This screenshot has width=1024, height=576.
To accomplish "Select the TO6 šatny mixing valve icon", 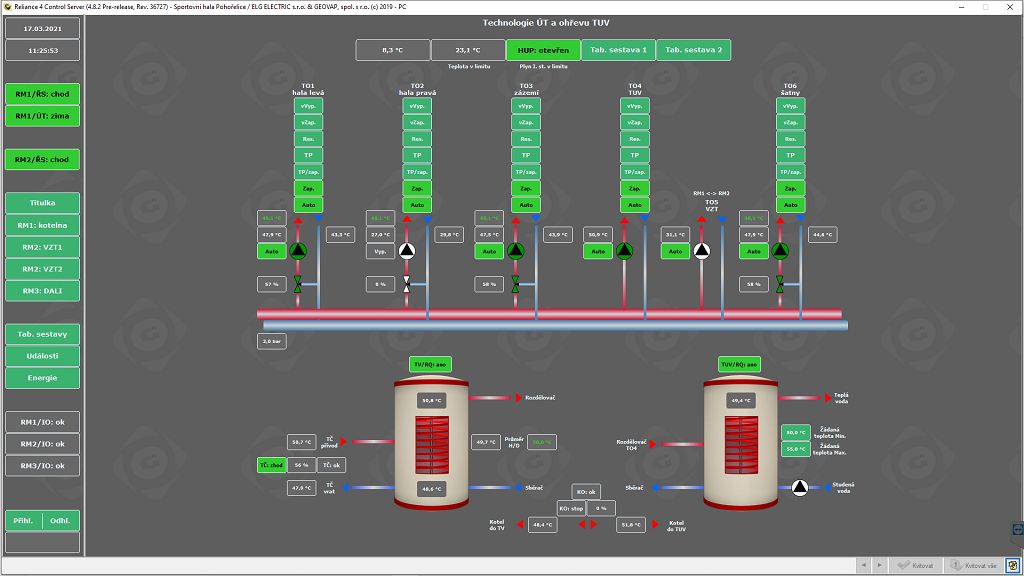I will [x=780, y=285].
